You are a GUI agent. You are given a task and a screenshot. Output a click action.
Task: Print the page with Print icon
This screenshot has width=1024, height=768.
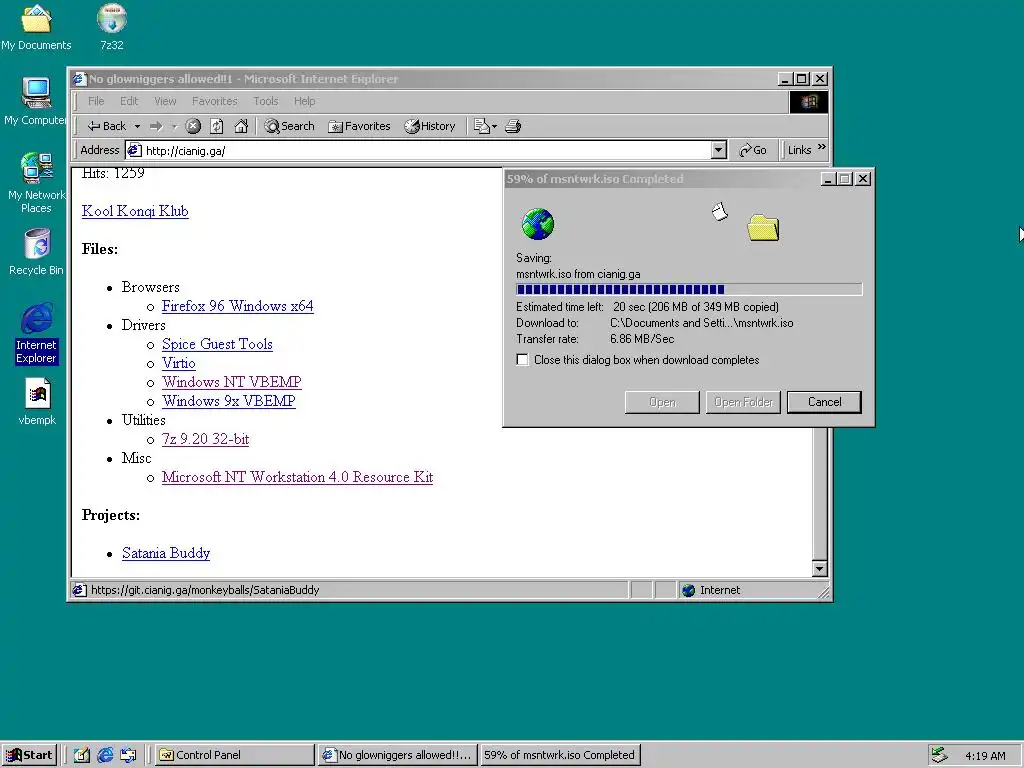click(x=513, y=126)
